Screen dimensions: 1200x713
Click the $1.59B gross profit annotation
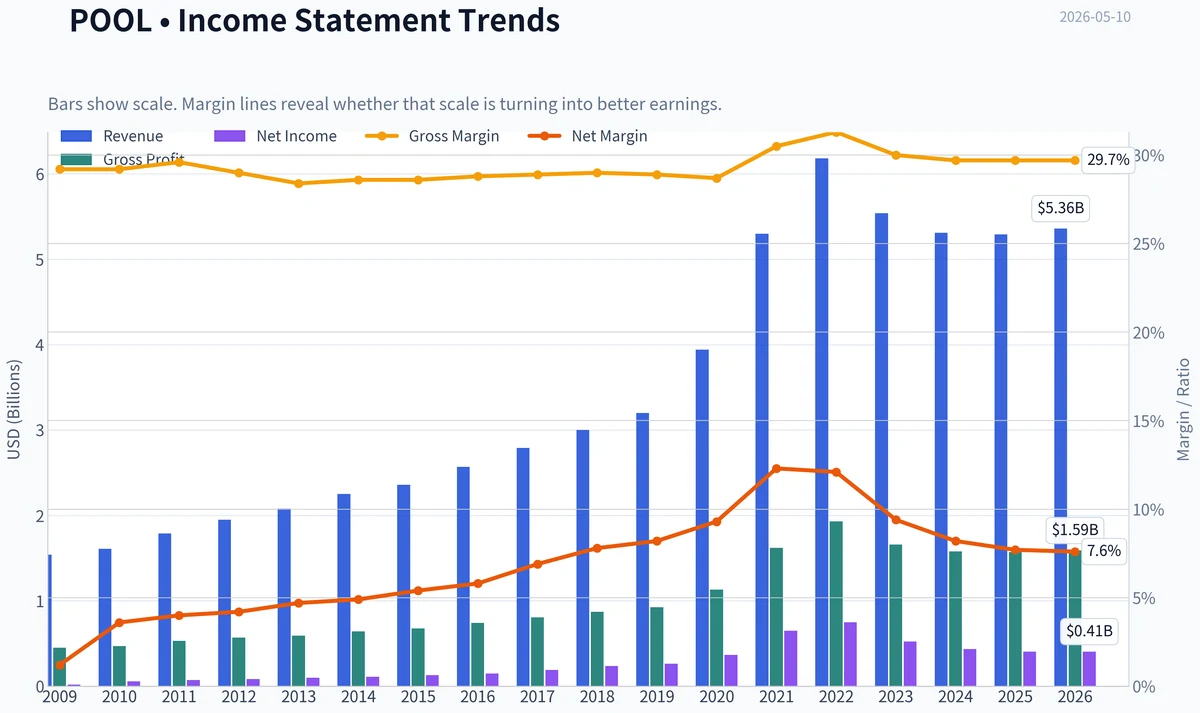click(x=1074, y=529)
